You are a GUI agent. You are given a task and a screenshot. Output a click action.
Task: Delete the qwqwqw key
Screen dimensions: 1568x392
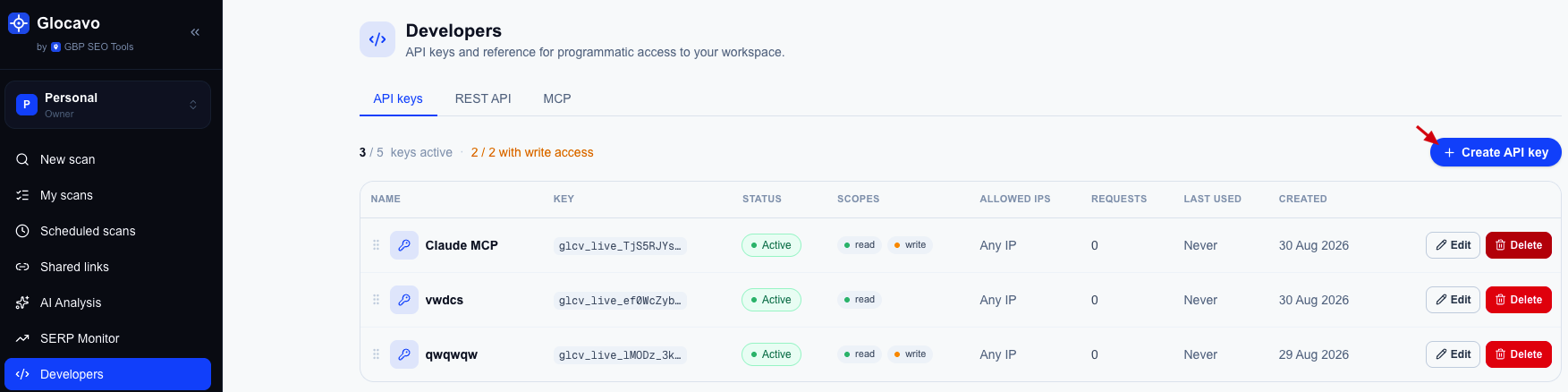[x=1519, y=354]
